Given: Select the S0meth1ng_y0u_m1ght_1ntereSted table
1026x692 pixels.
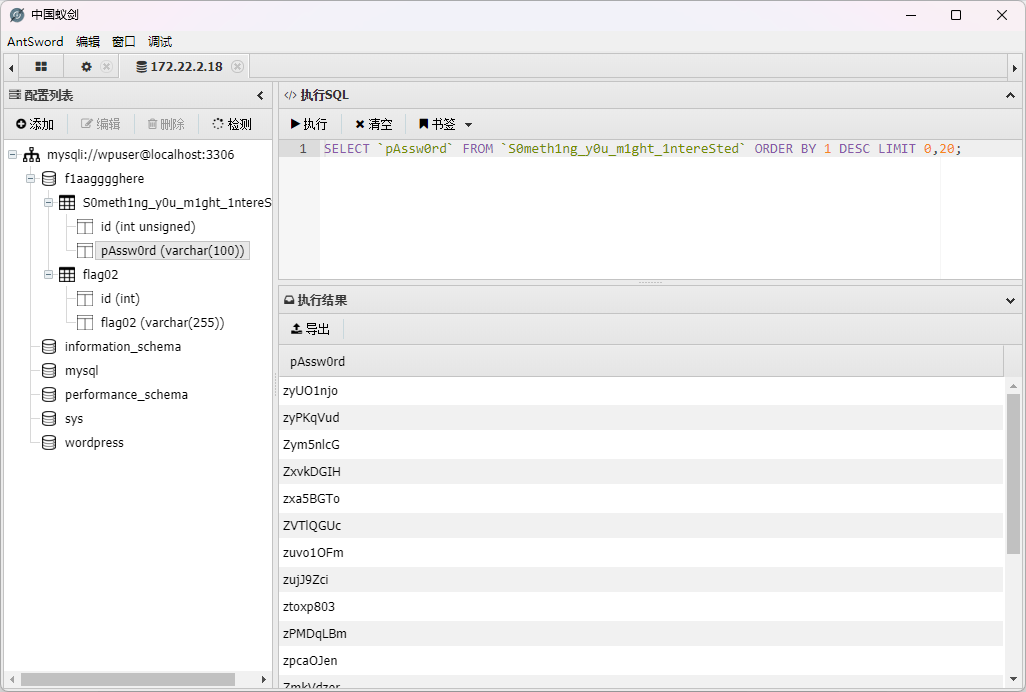Looking at the screenshot, I should 177,203.
